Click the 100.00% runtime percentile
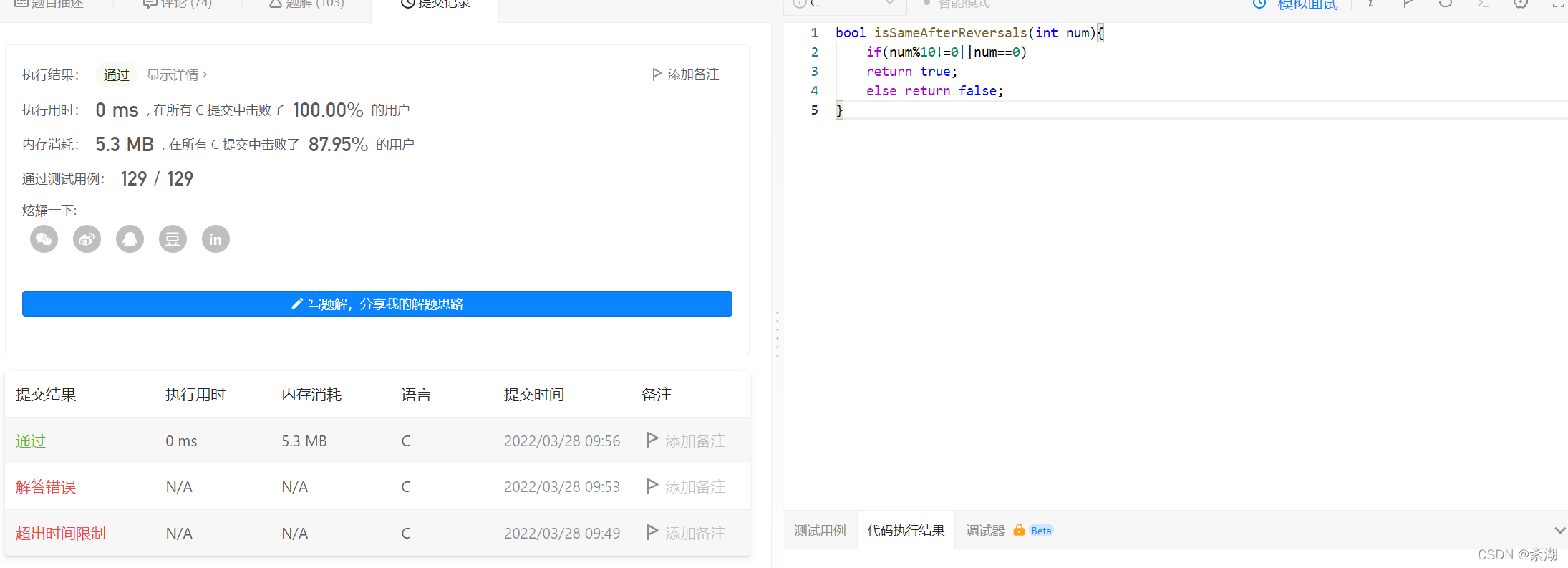This screenshot has height=568, width=1568. pyautogui.click(x=328, y=110)
